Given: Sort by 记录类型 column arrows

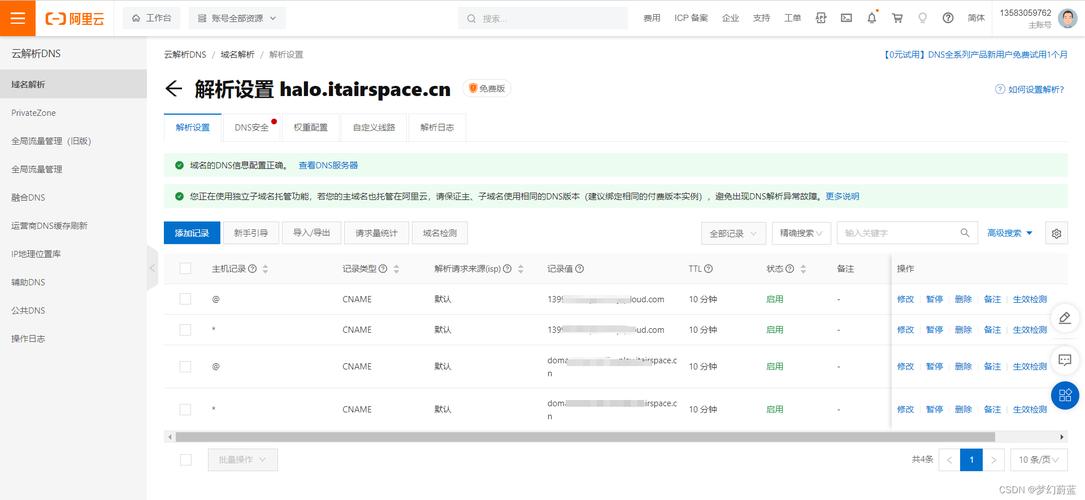Looking at the screenshot, I should [x=396, y=269].
